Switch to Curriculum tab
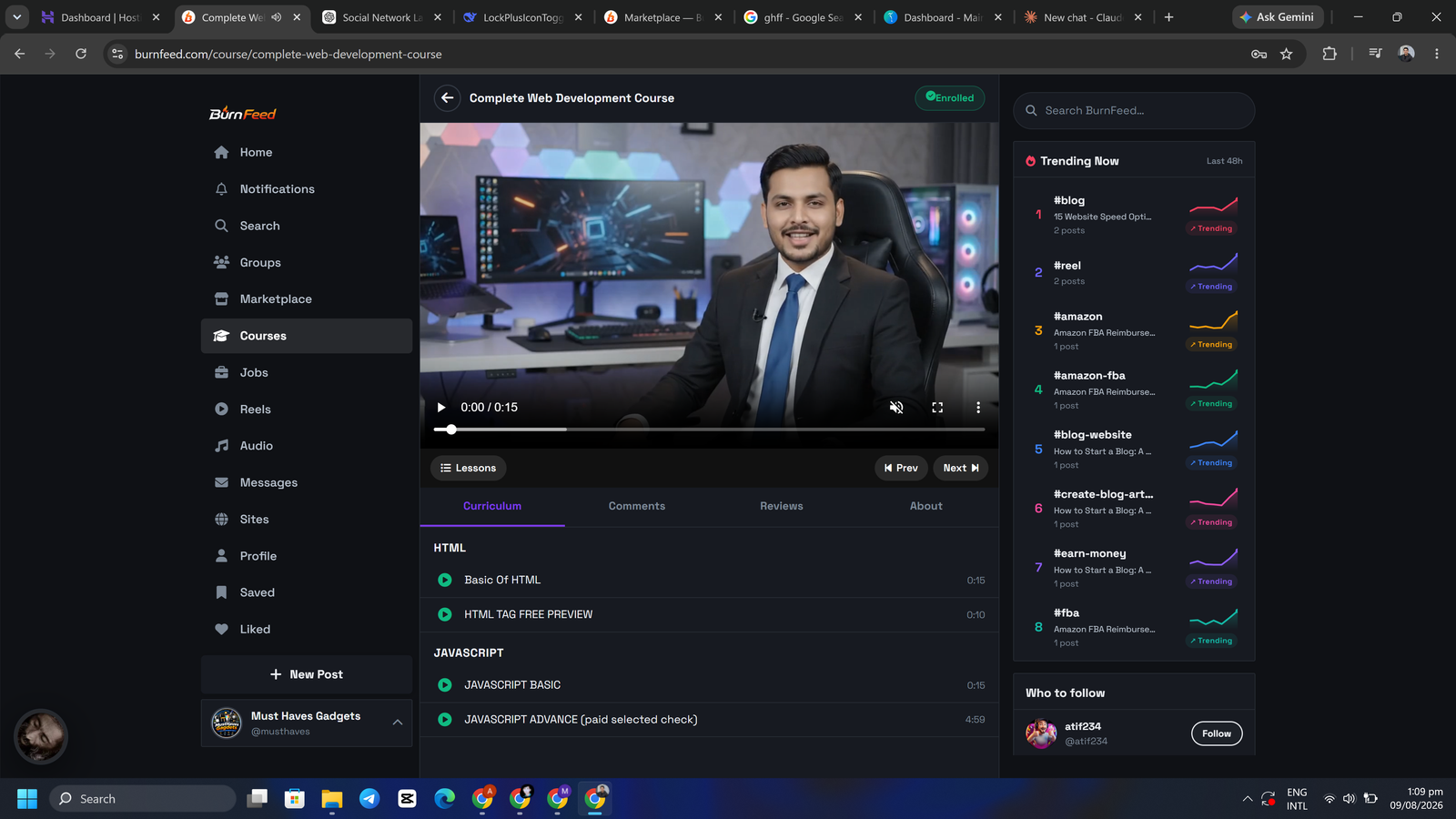The image size is (1456, 819). coord(492,506)
